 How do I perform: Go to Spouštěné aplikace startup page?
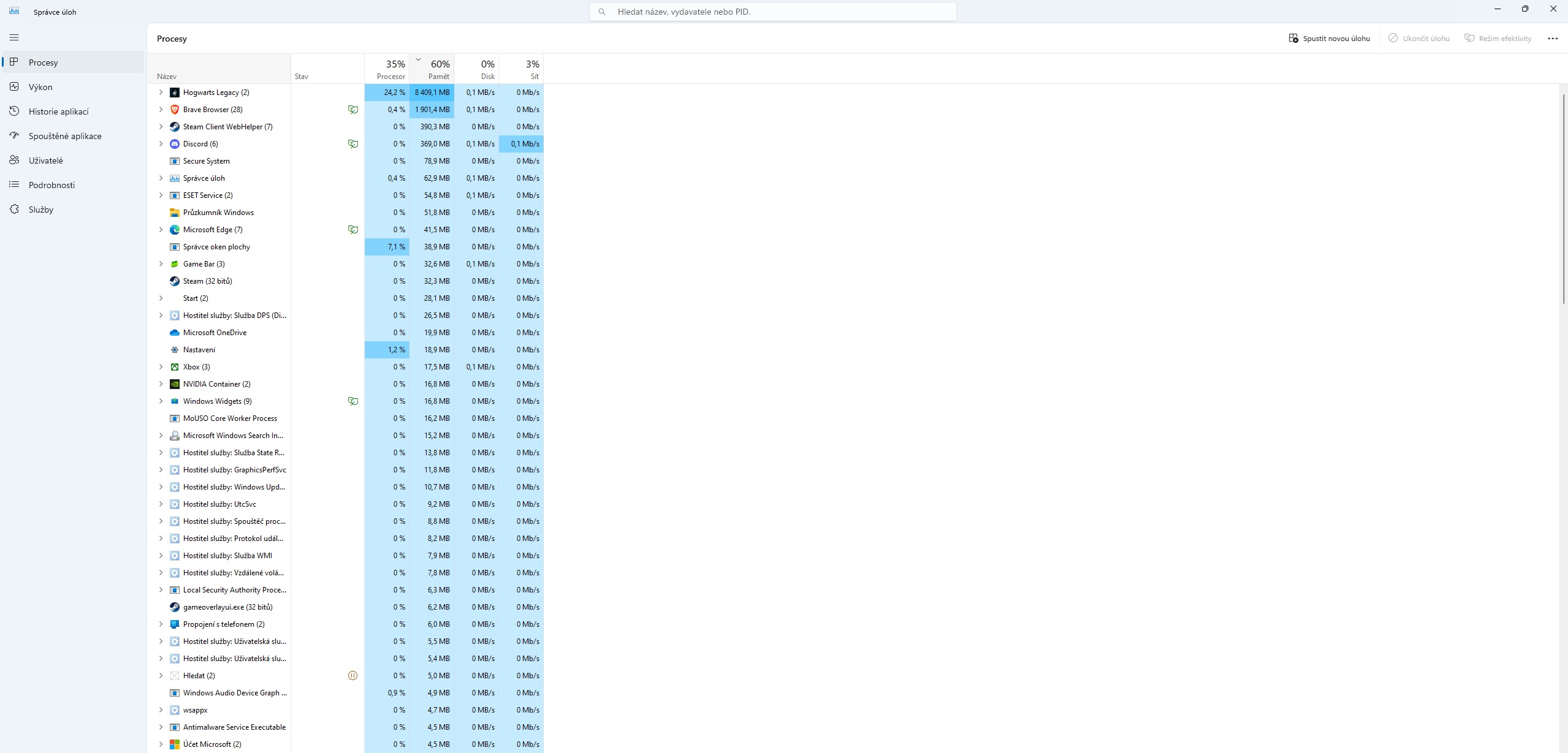coord(65,136)
